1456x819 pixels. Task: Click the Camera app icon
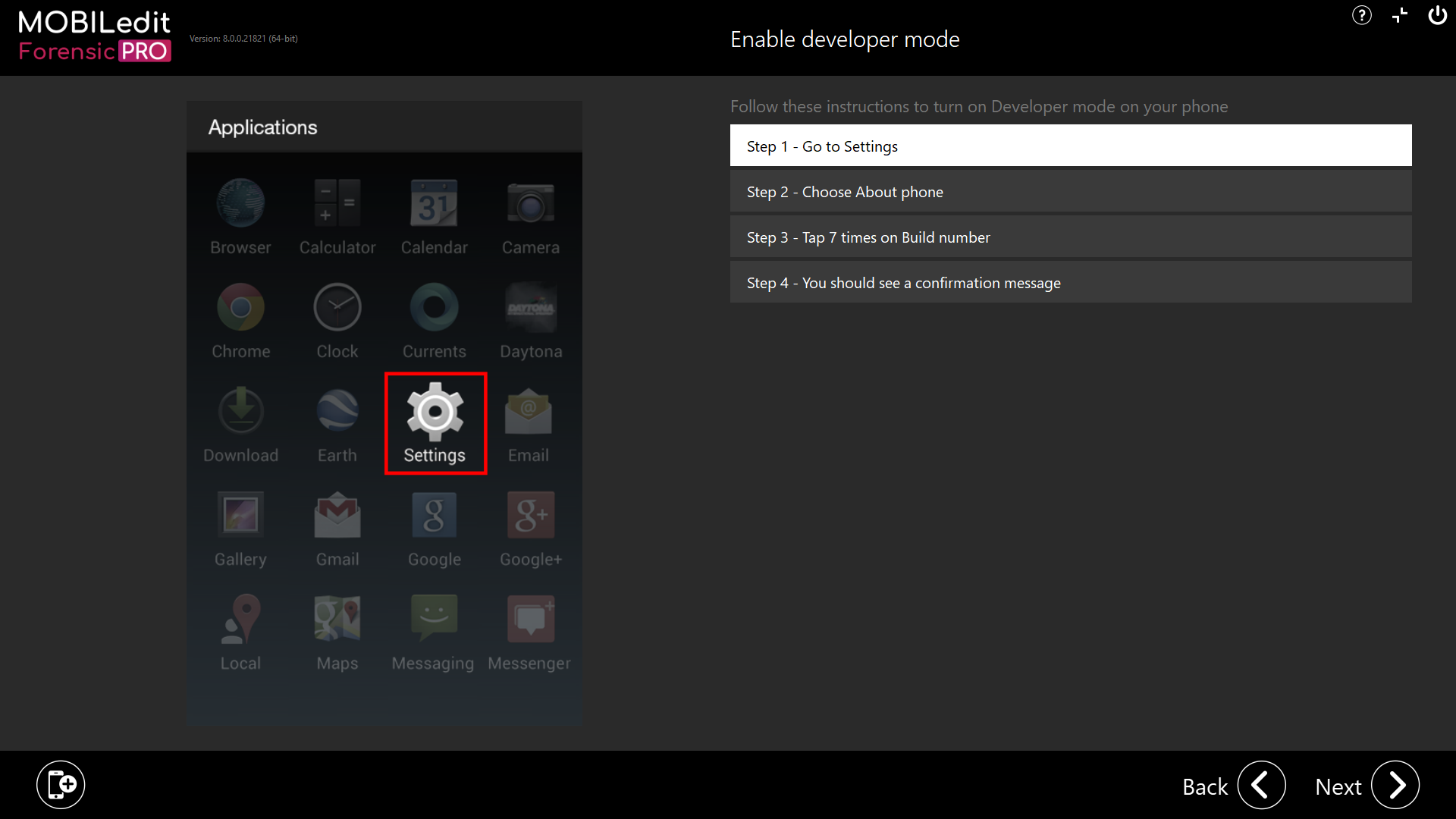click(x=530, y=203)
